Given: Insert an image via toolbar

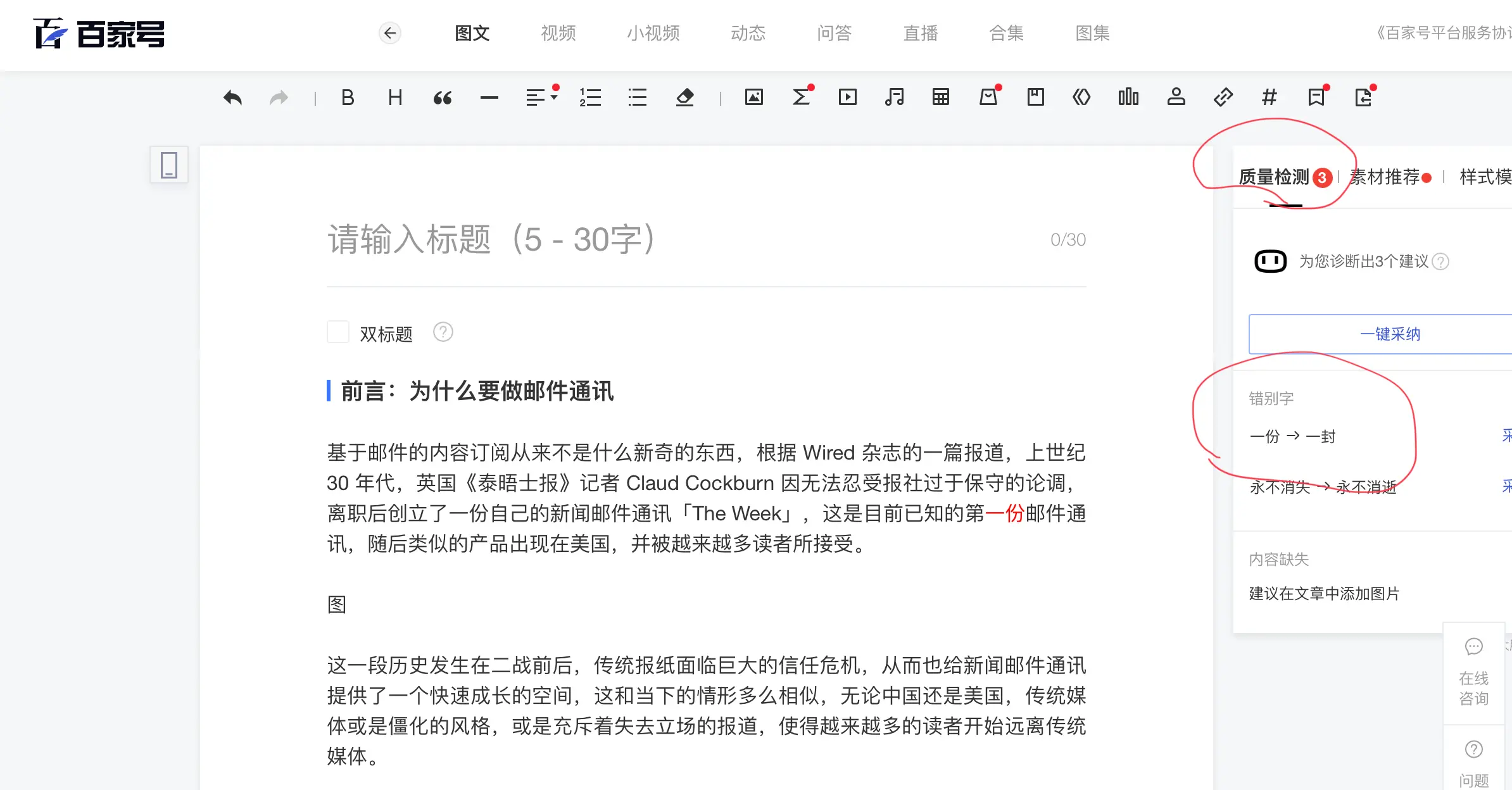Looking at the screenshot, I should tap(754, 97).
